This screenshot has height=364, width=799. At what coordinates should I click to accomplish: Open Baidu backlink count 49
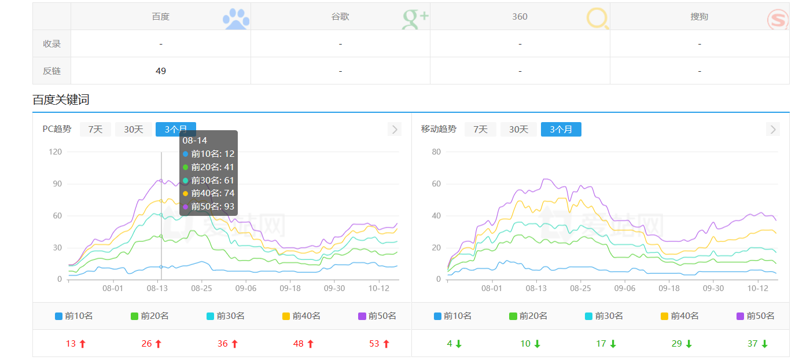pos(161,71)
